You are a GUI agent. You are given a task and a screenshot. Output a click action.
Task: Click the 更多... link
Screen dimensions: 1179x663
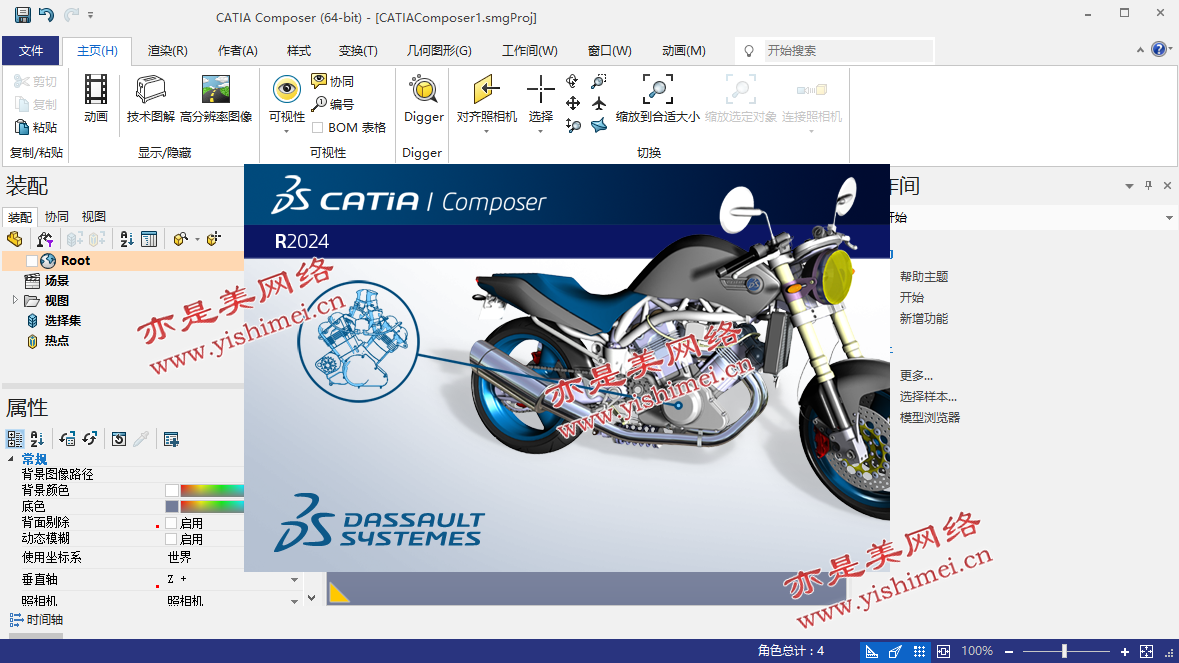pyautogui.click(x=916, y=376)
